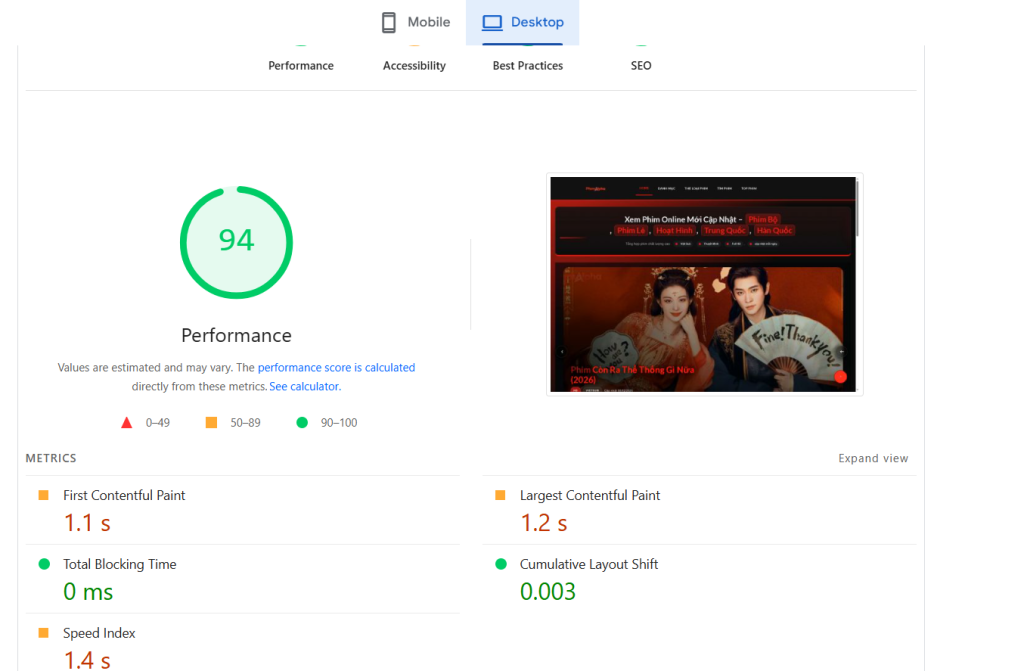Click the 94 performance score gauge
The height and width of the screenshot is (671, 1024).
click(x=236, y=242)
